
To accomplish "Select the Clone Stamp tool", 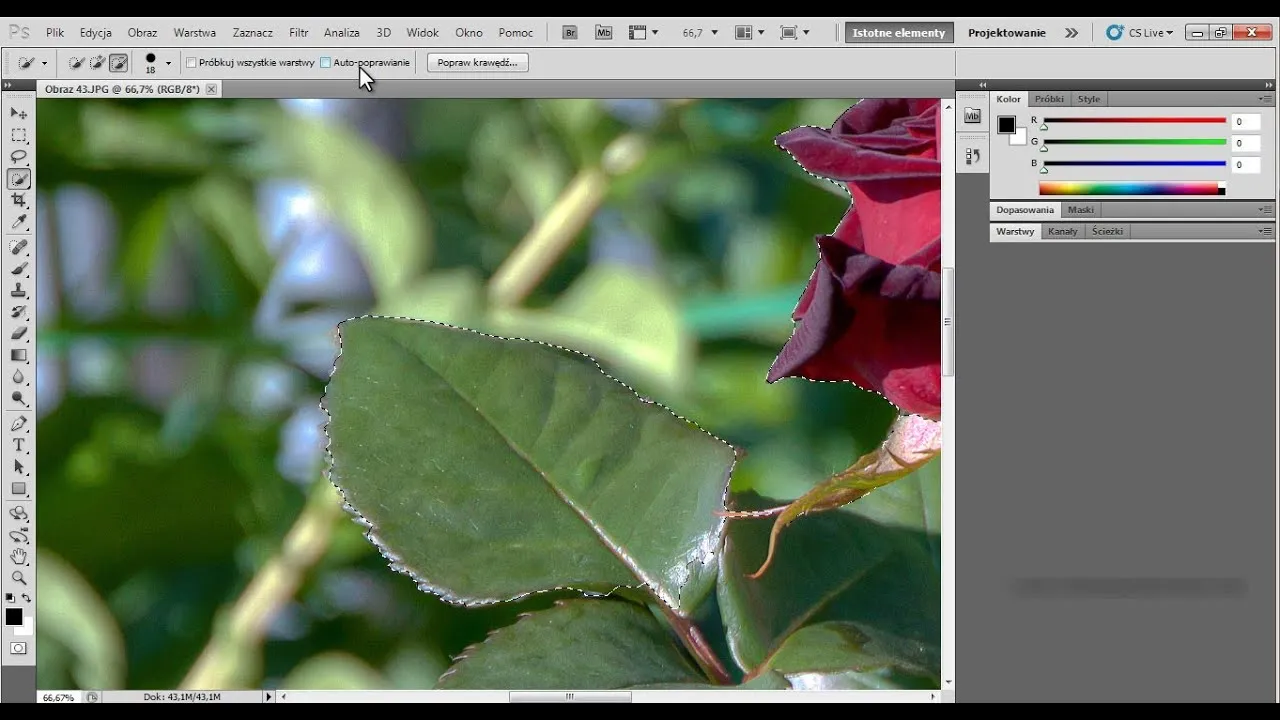I will (19, 290).
